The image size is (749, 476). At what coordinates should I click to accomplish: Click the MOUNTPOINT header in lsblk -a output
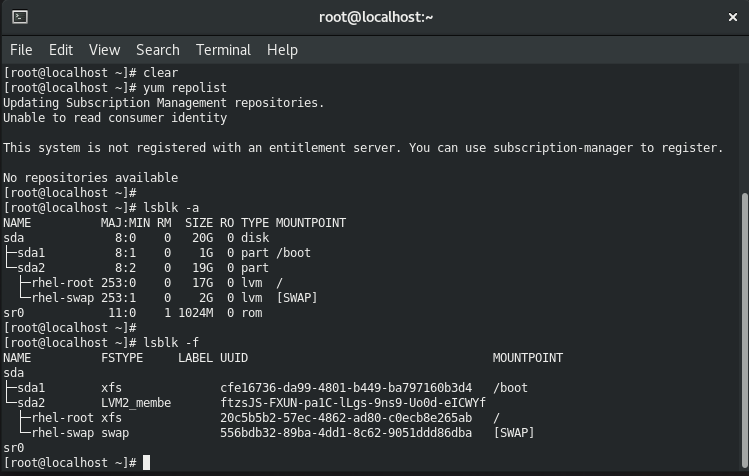click(x=310, y=223)
